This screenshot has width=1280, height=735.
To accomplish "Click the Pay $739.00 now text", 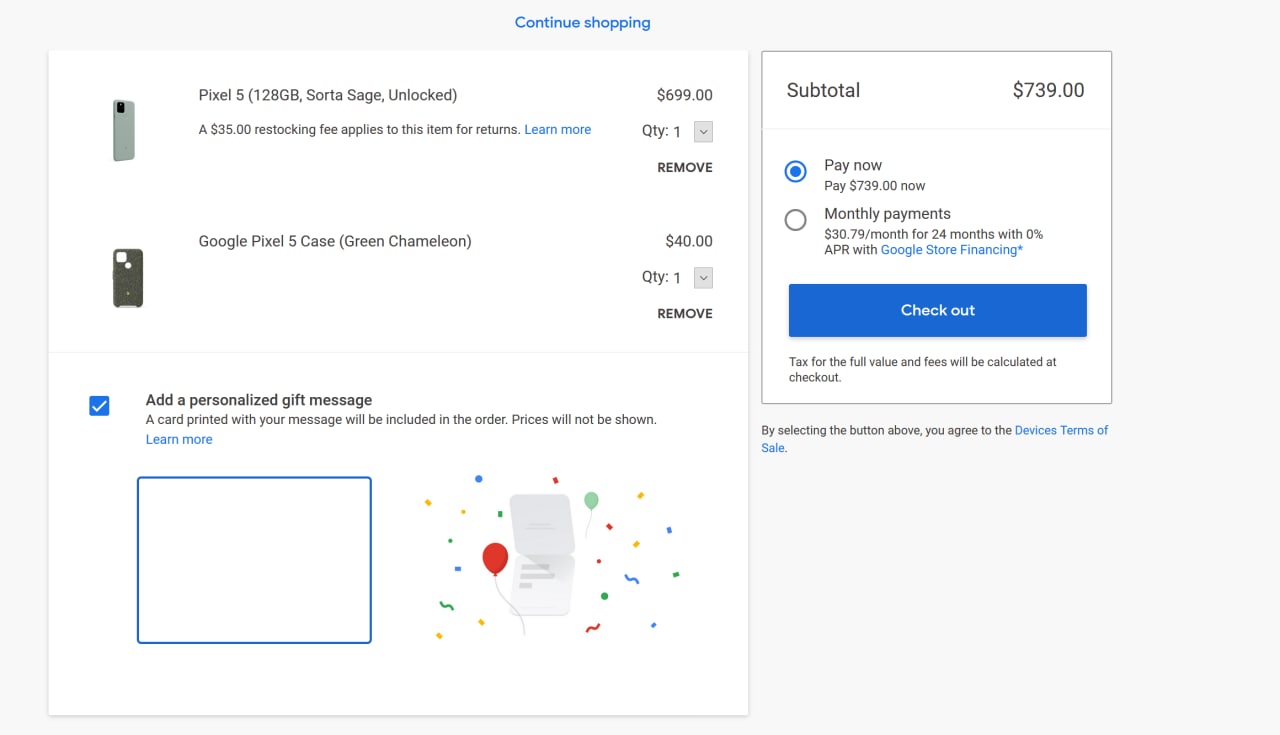I will tap(875, 186).
